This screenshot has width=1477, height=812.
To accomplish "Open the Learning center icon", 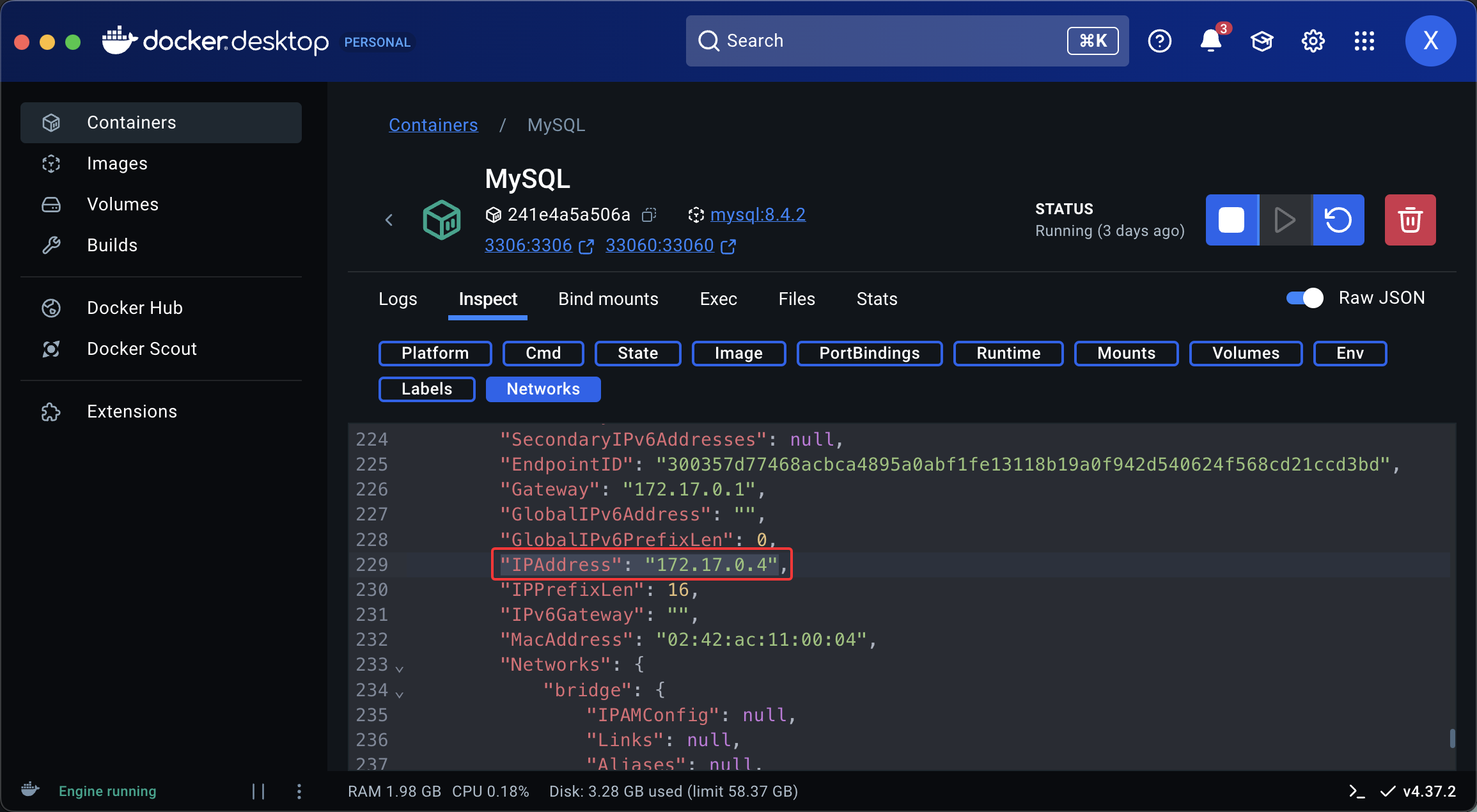I will [1262, 41].
